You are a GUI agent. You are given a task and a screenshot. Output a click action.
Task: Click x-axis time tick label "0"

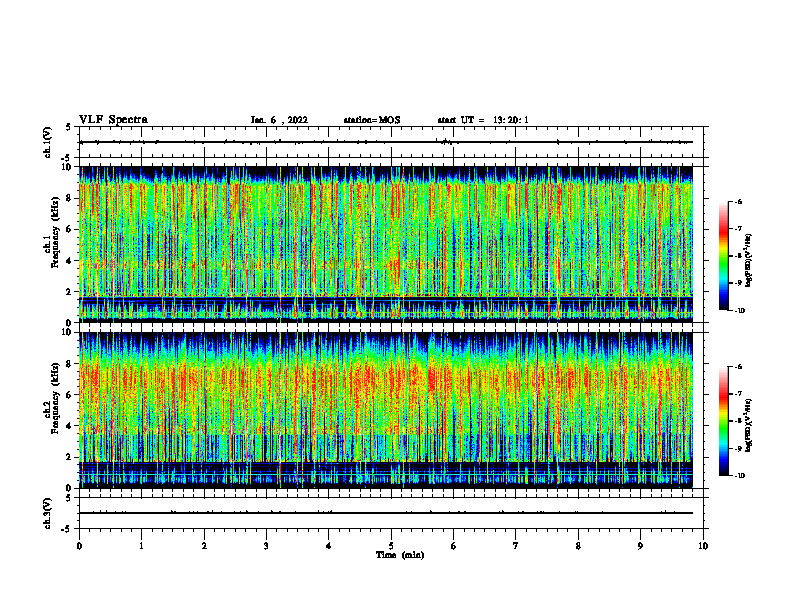click(79, 546)
